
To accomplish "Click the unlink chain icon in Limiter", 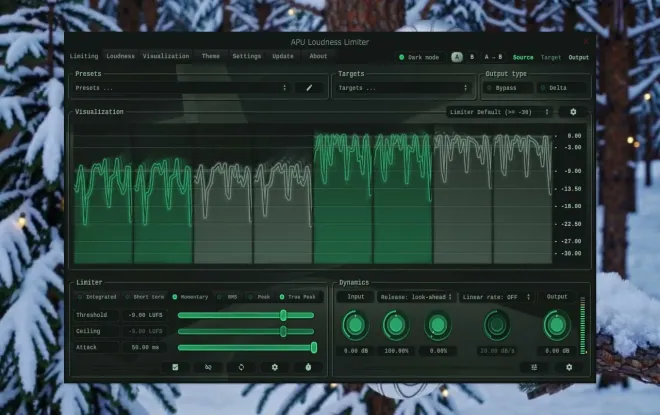I will coord(208,367).
